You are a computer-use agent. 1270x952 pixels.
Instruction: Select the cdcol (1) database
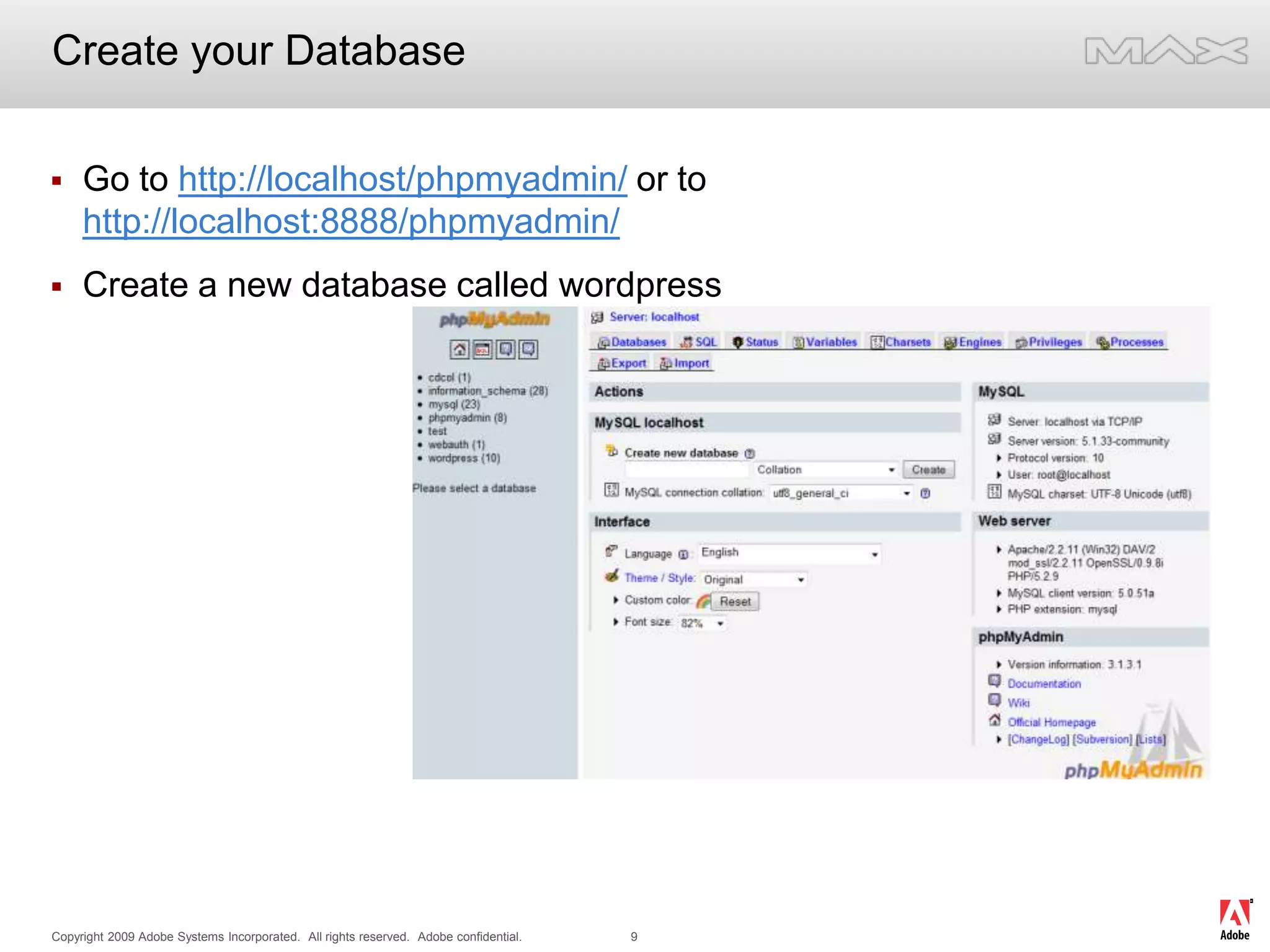coord(449,377)
